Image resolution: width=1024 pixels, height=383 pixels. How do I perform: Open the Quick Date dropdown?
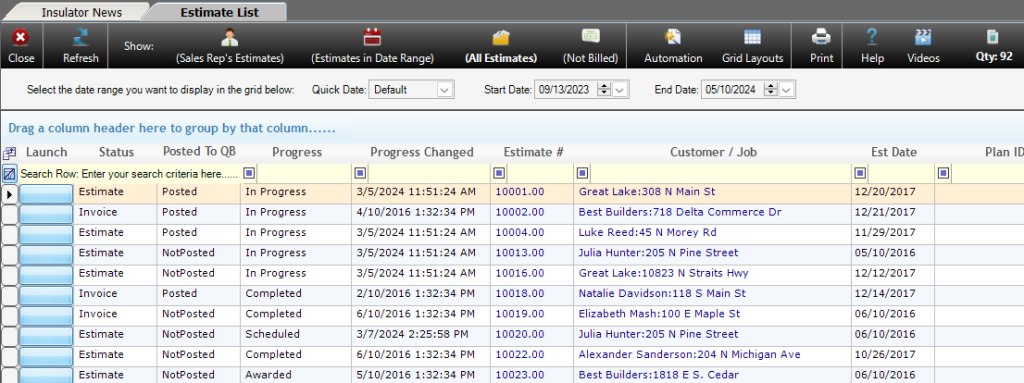445,90
